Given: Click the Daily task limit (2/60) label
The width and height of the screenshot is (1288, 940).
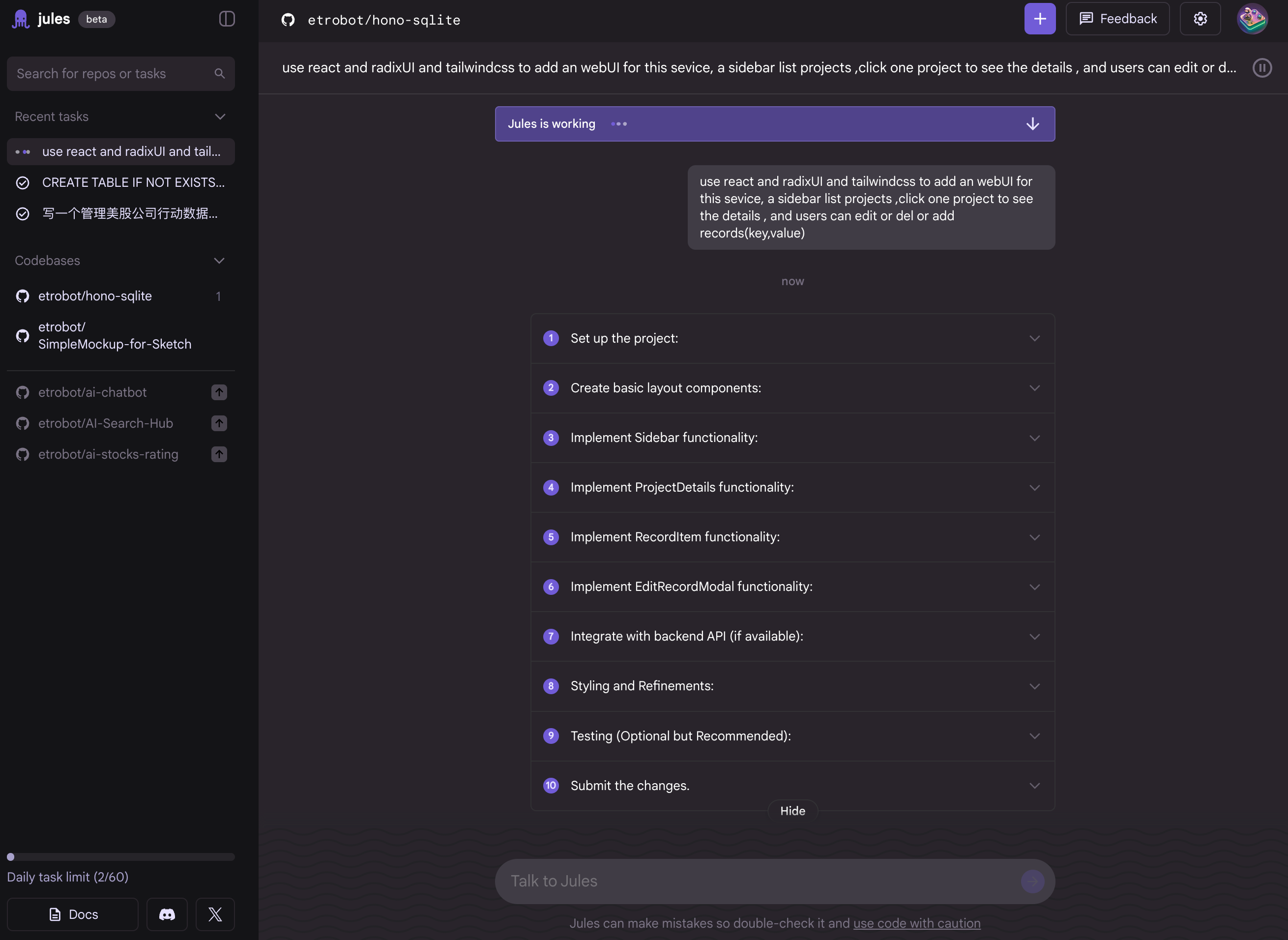Looking at the screenshot, I should [x=68, y=877].
